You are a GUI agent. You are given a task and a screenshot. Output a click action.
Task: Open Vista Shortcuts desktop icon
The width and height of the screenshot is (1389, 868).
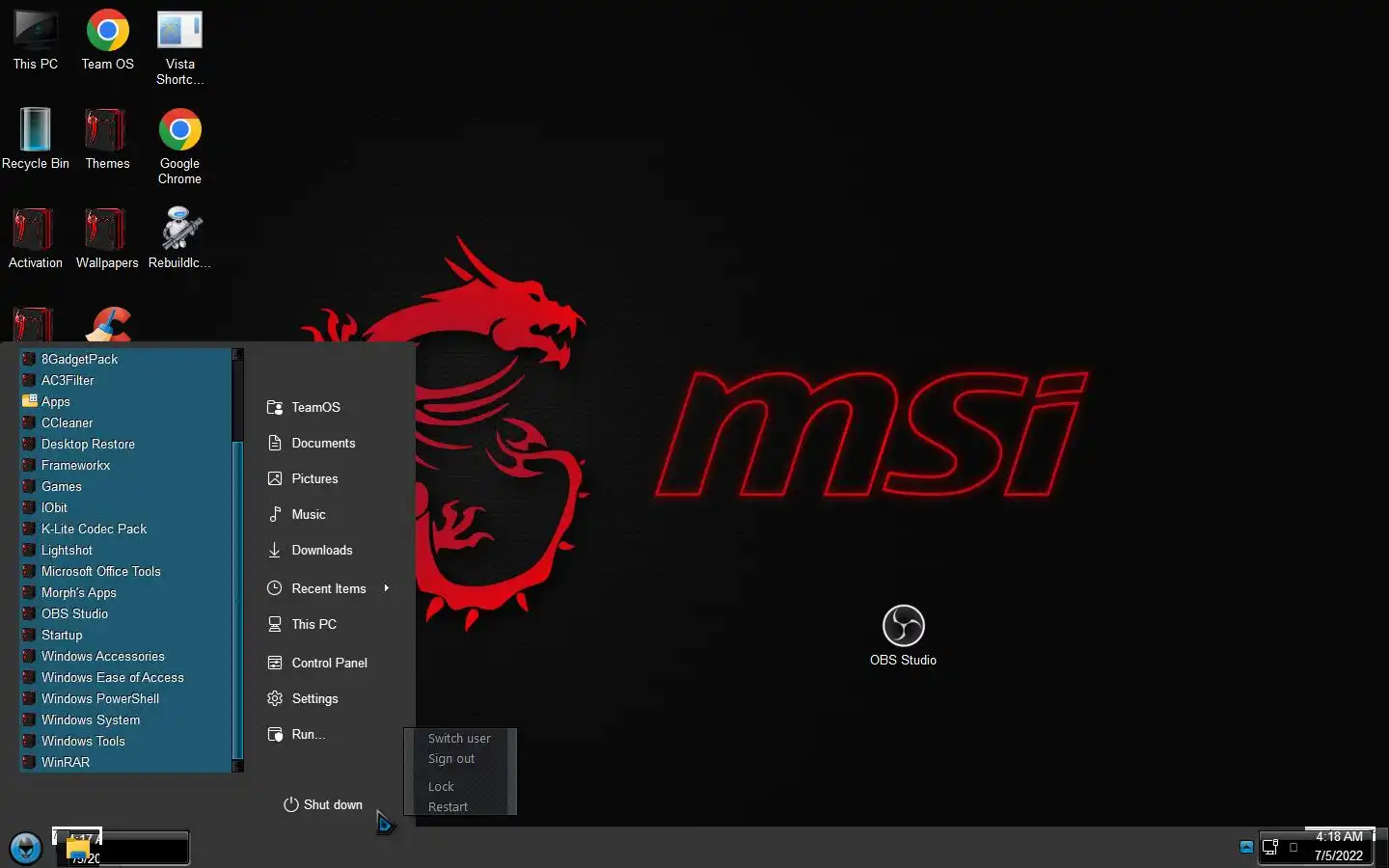click(179, 48)
